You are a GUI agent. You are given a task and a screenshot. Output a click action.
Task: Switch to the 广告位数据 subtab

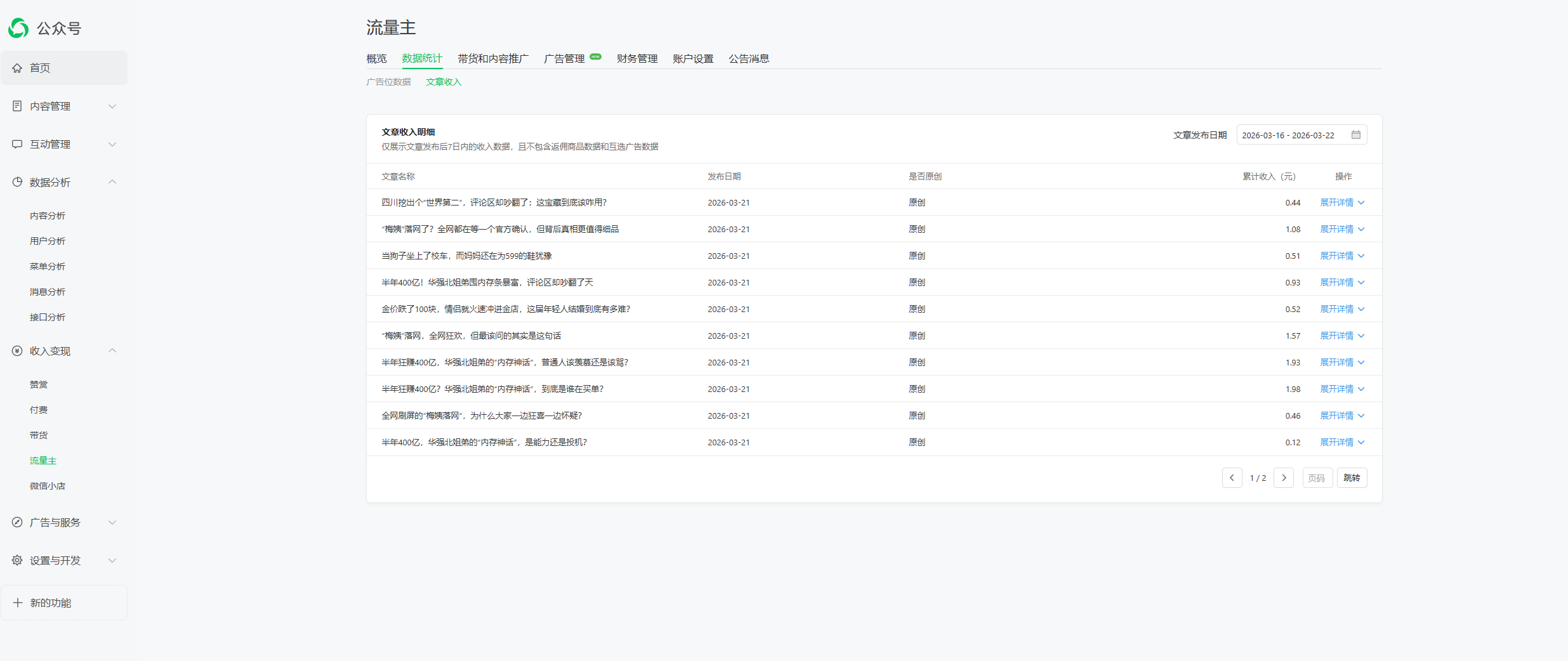click(388, 81)
